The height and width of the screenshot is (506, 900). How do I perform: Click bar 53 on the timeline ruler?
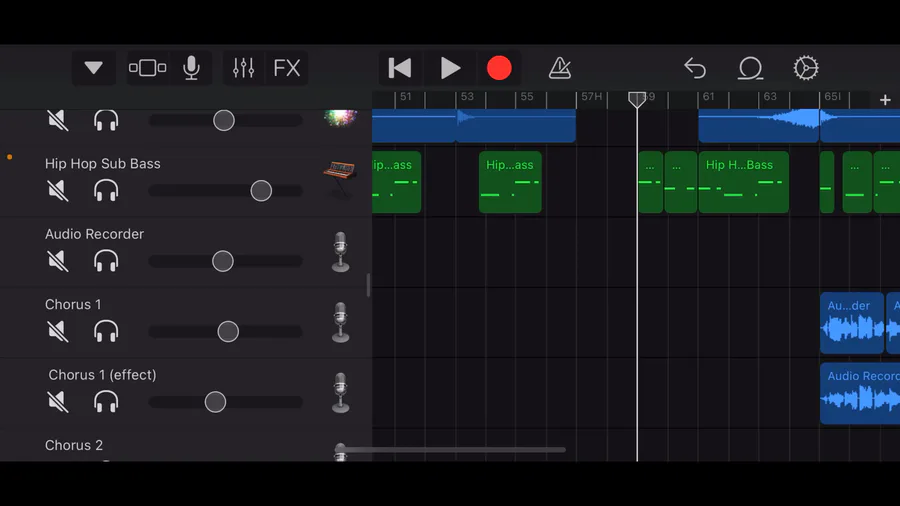467,97
